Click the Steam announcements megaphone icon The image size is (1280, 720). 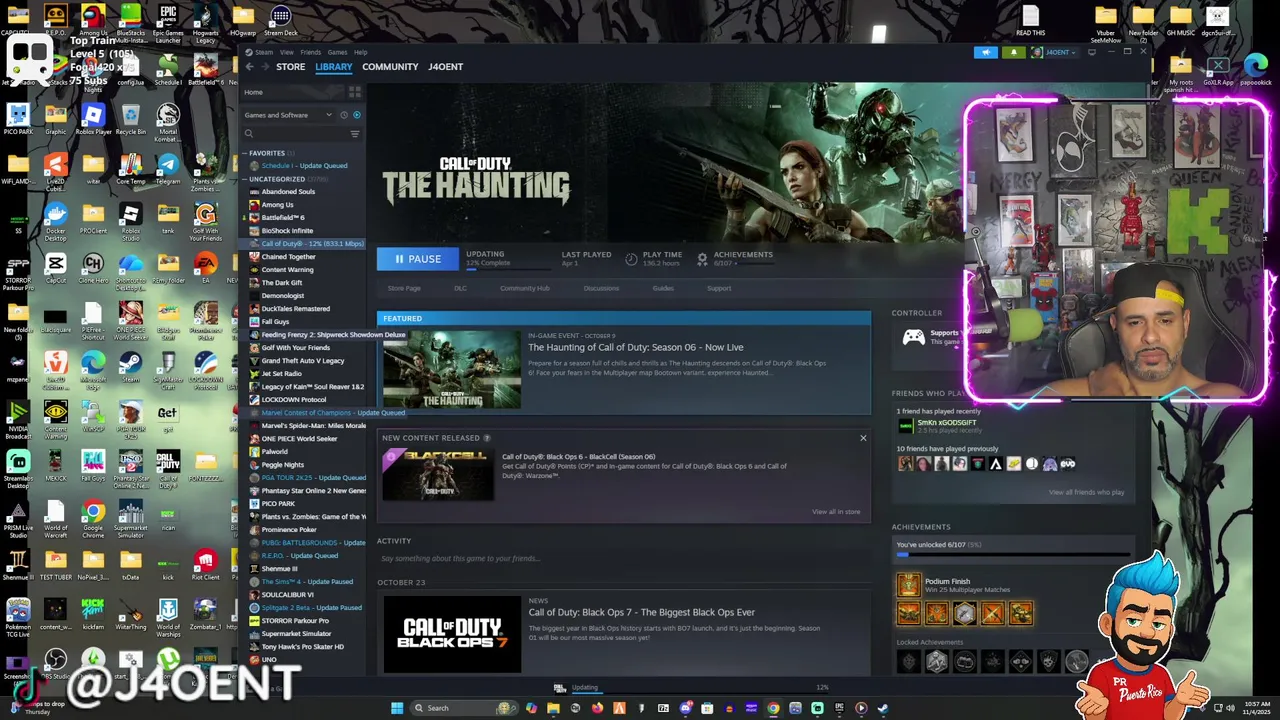click(x=986, y=52)
